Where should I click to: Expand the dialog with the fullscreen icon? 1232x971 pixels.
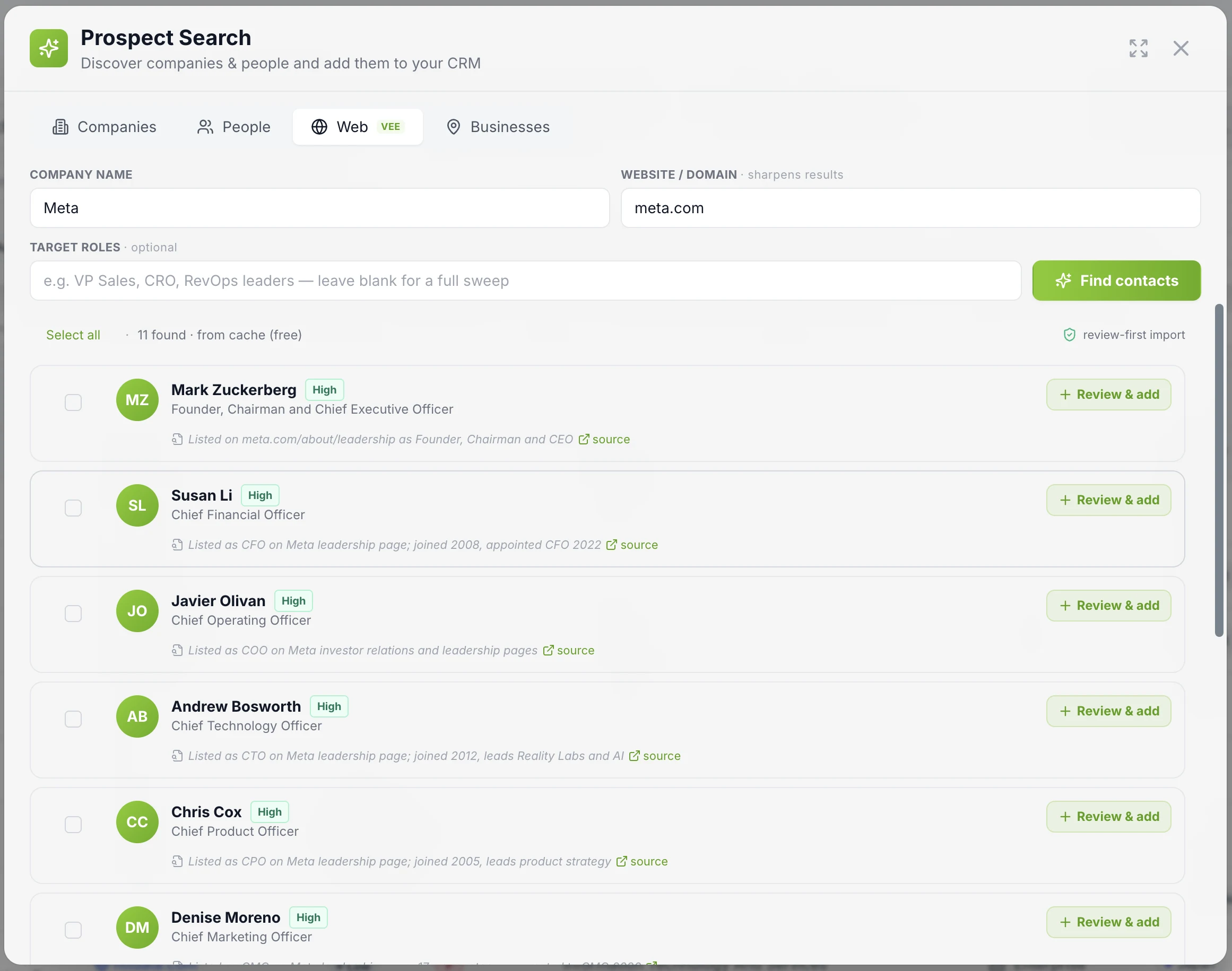[1138, 48]
